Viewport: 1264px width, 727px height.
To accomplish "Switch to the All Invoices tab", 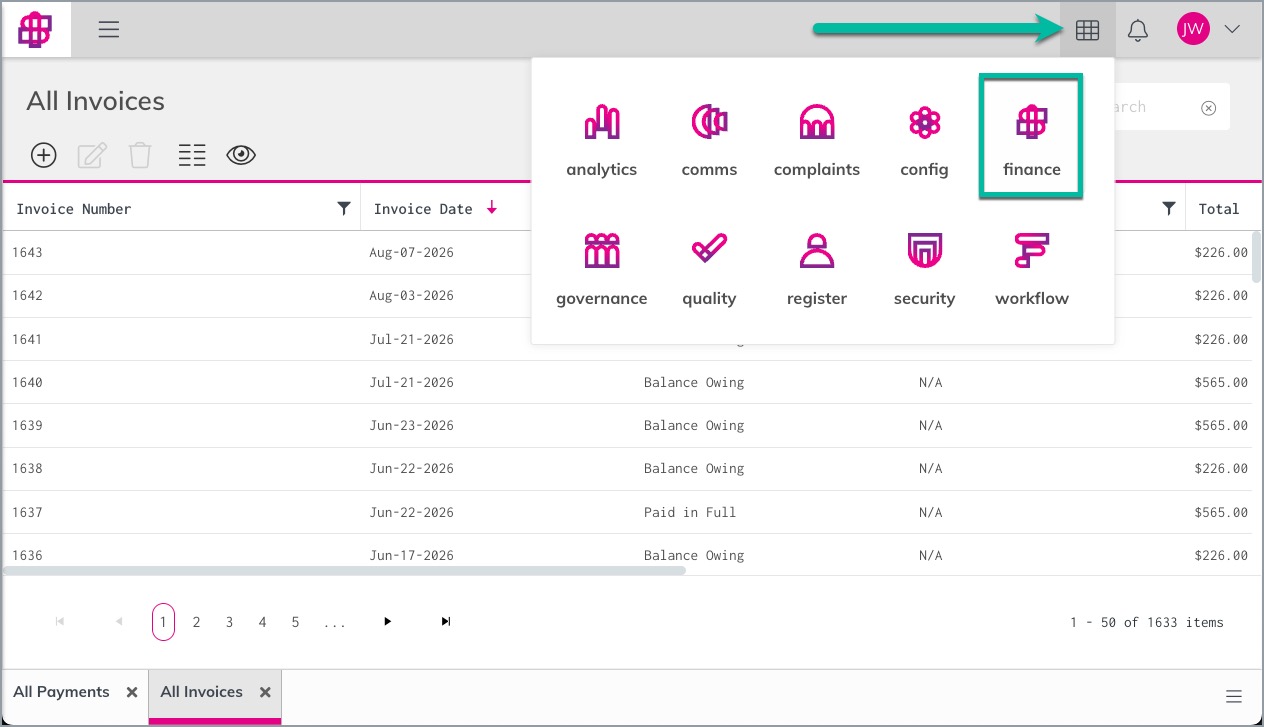I will pos(201,692).
